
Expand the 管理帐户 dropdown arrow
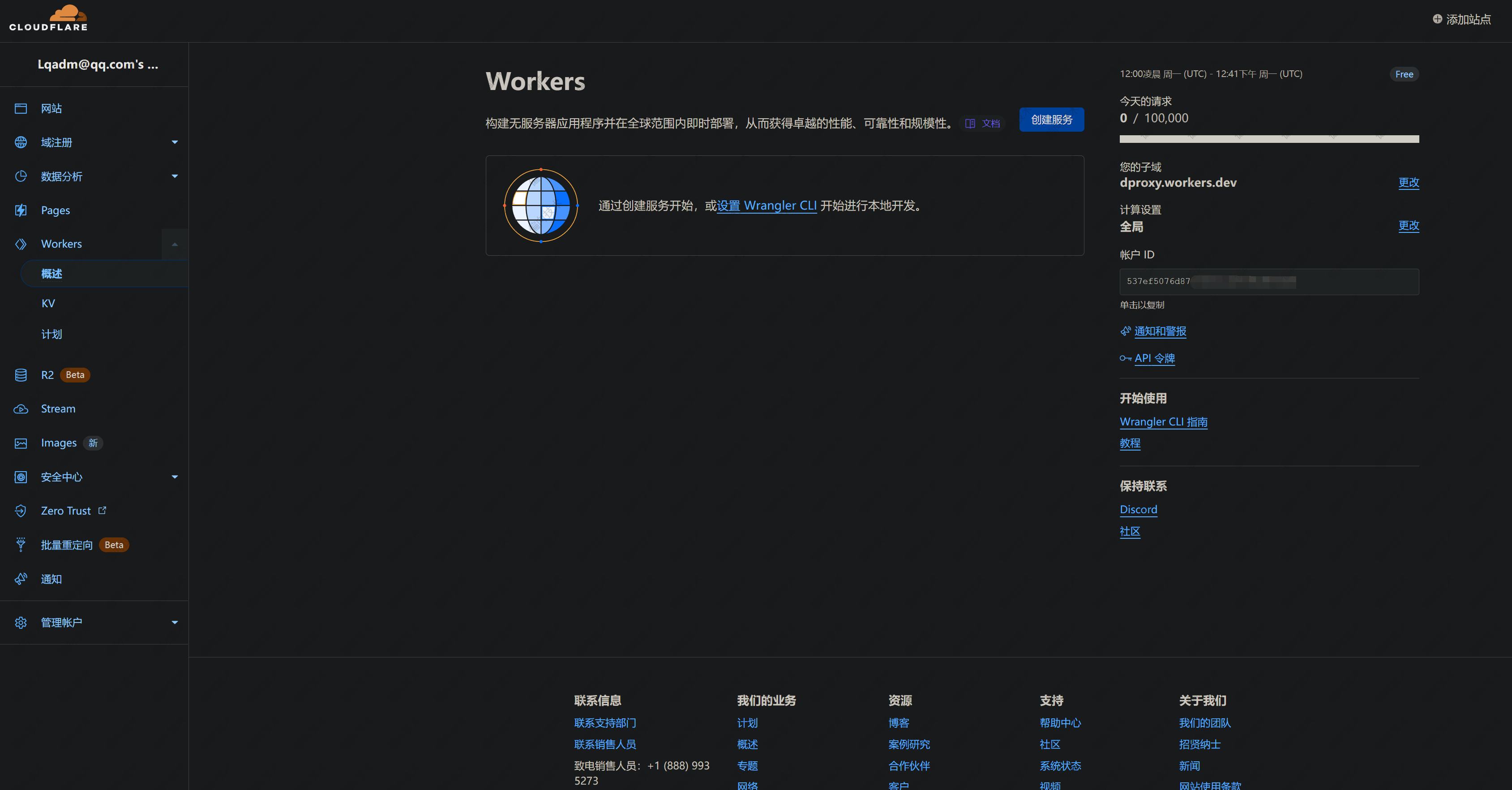[174, 622]
